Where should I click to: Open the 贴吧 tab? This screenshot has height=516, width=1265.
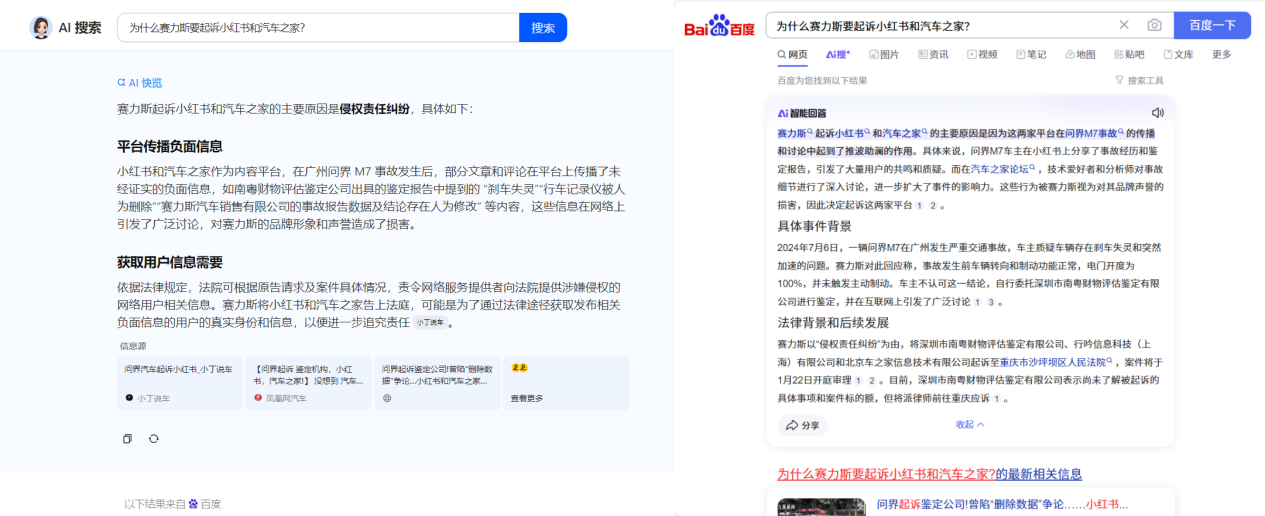(1129, 54)
